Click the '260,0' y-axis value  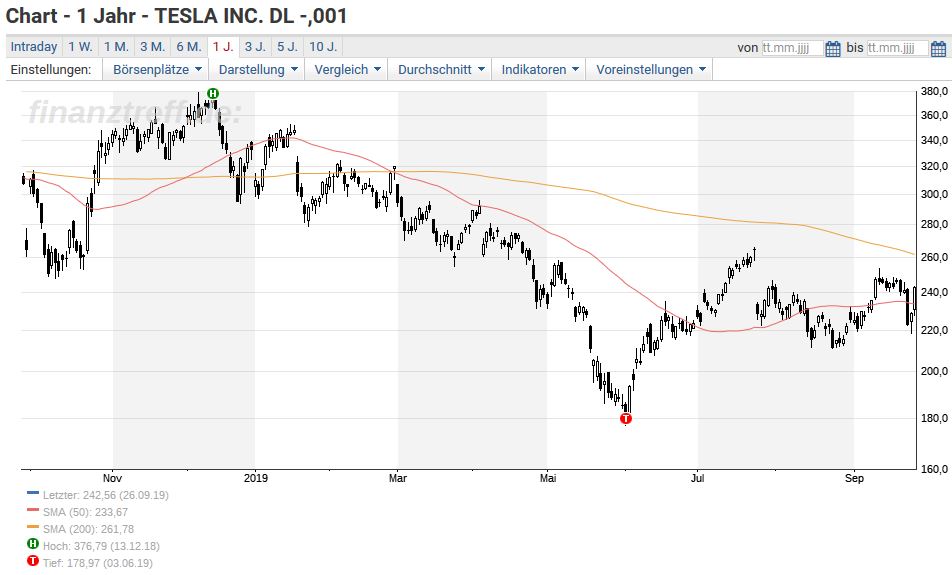pos(934,257)
